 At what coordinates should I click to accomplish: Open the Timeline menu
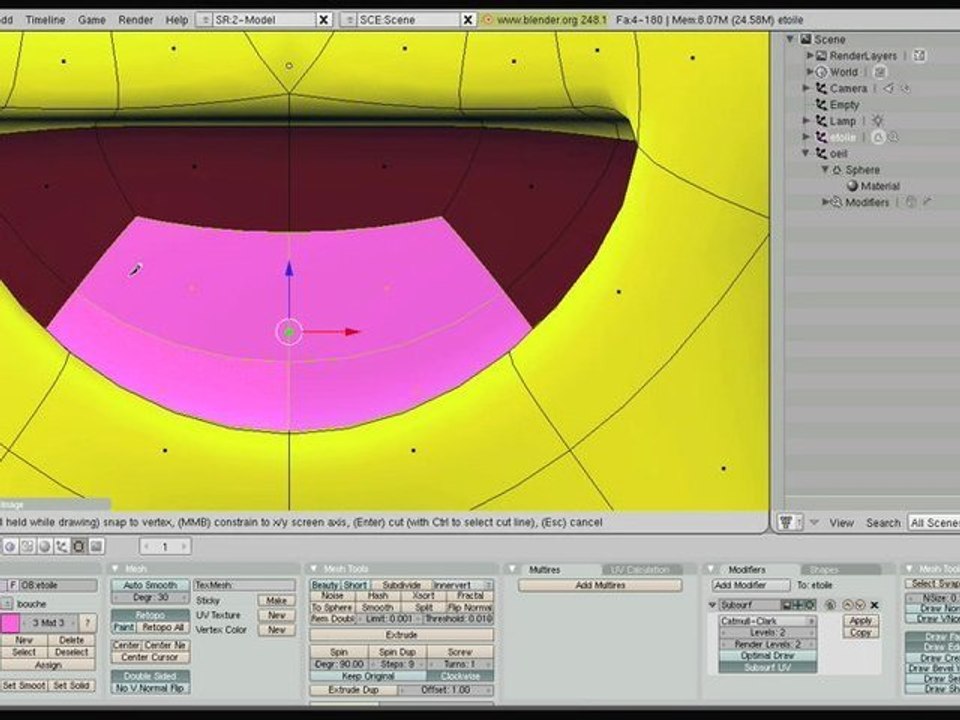(45, 20)
